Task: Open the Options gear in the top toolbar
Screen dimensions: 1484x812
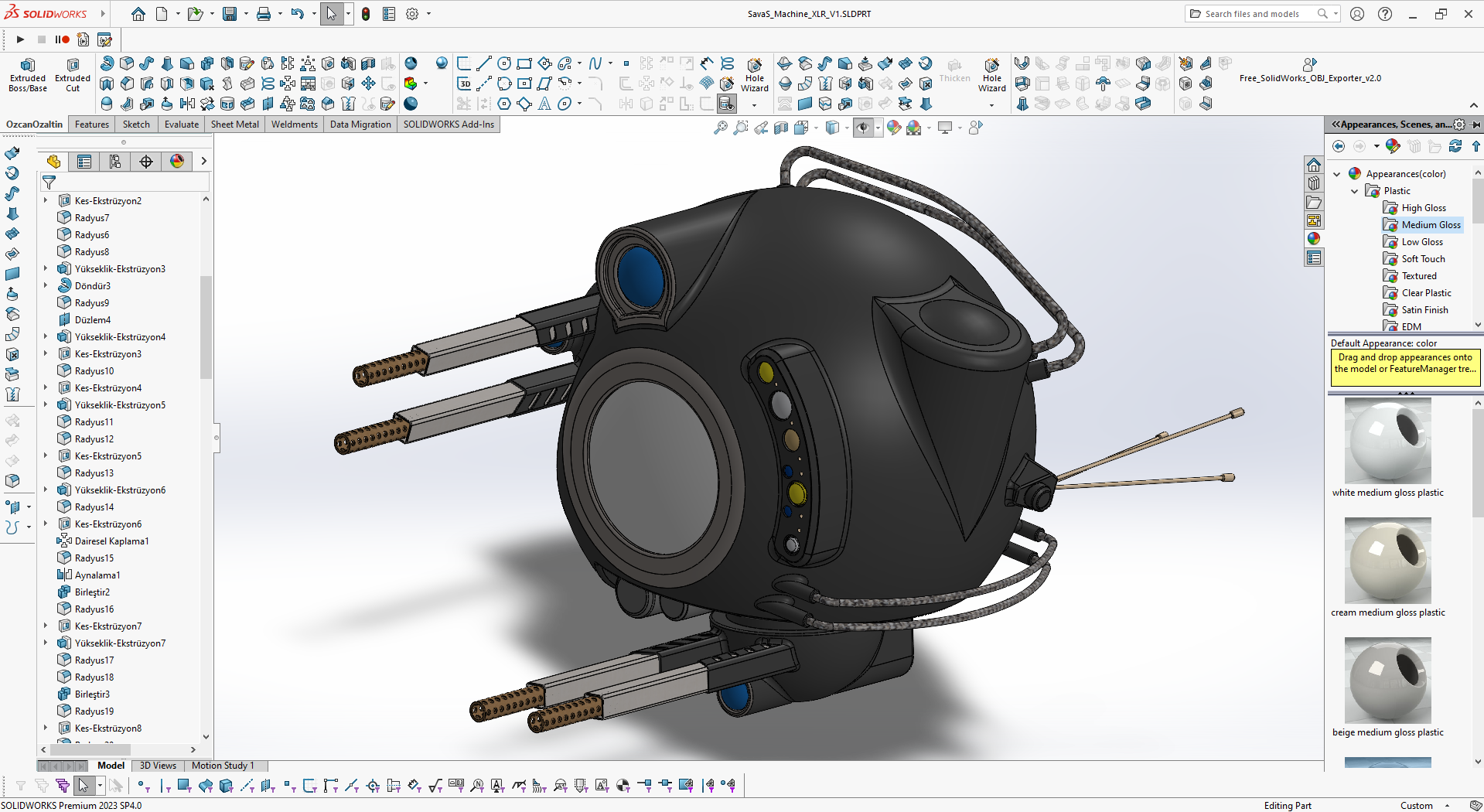Action: (412, 14)
